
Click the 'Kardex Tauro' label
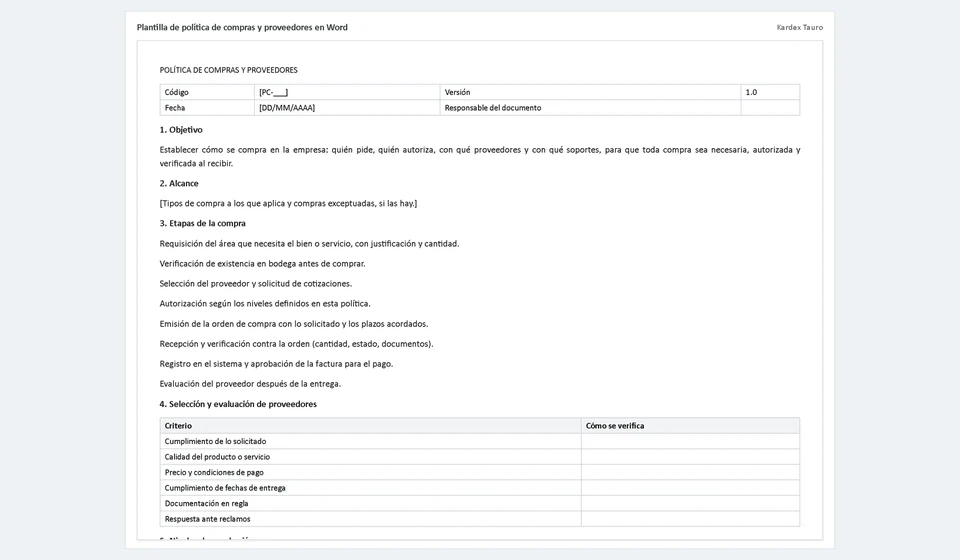tap(800, 28)
